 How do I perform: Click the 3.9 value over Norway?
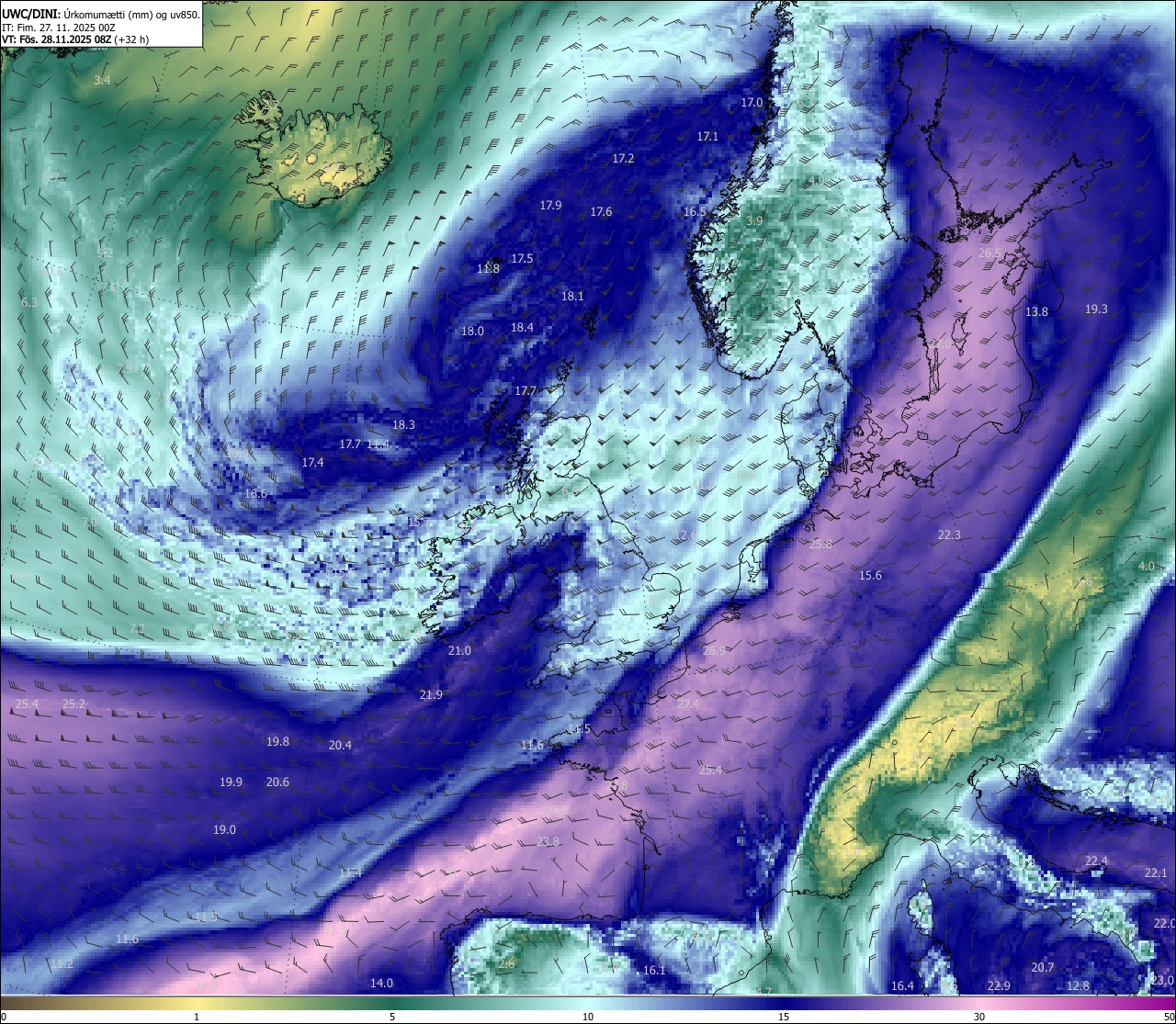754,222
